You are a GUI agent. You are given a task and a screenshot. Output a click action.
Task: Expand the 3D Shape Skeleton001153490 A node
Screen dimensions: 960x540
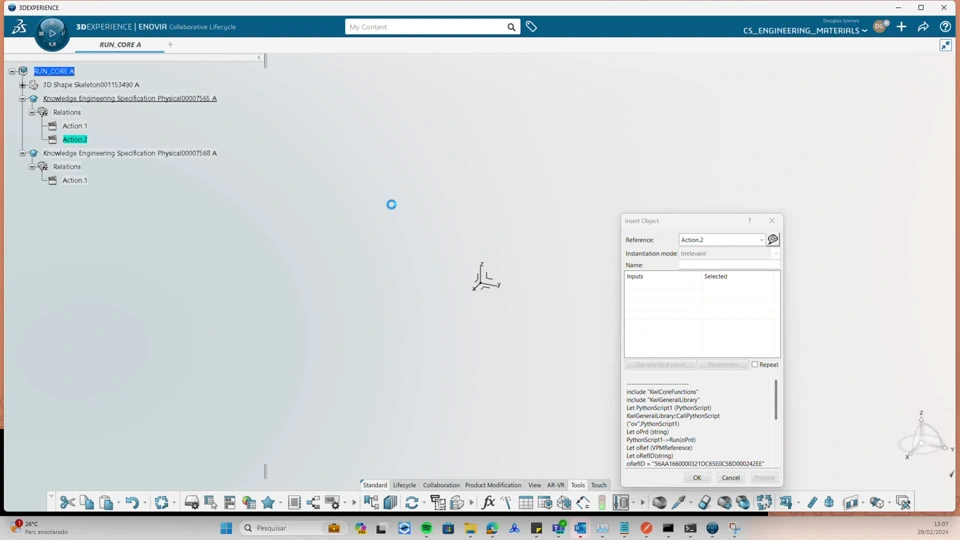click(x=23, y=84)
